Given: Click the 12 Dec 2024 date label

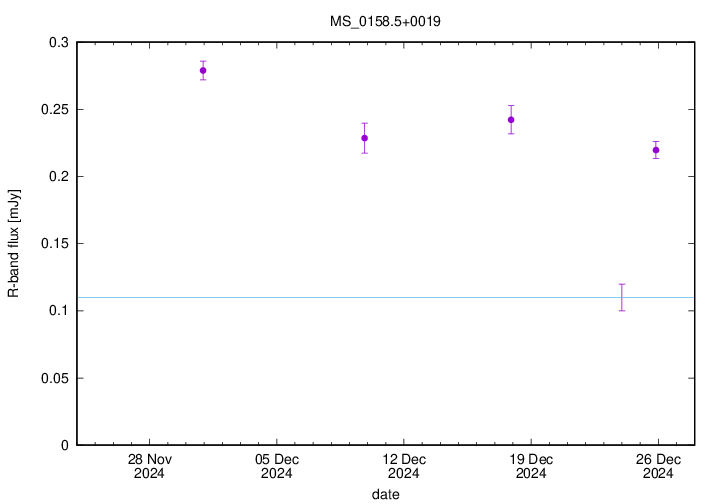Looking at the screenshot, I should (x=403, y=466).
